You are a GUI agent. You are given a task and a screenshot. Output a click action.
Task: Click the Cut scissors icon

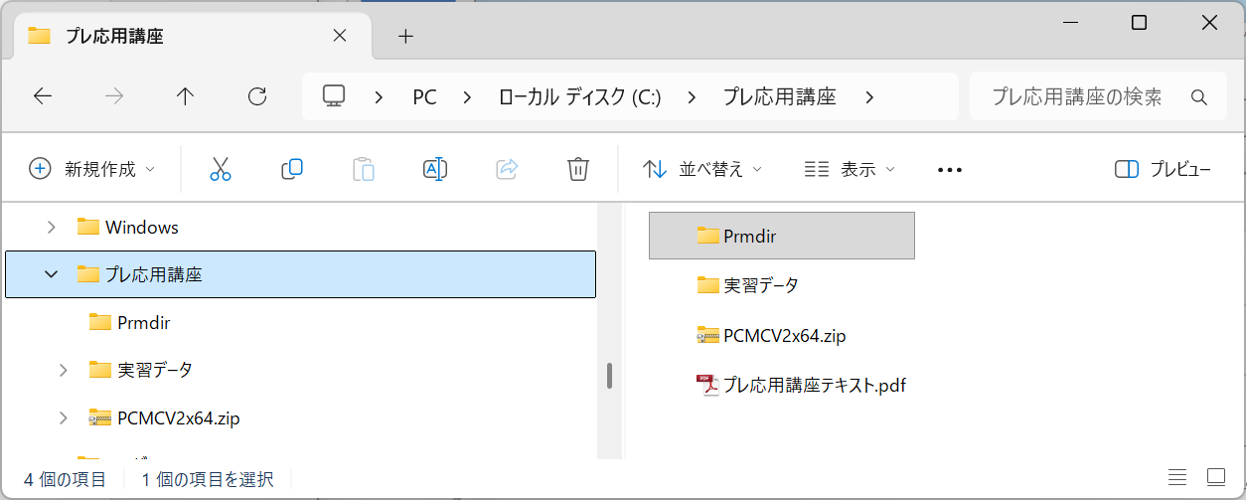click(220, 169)
